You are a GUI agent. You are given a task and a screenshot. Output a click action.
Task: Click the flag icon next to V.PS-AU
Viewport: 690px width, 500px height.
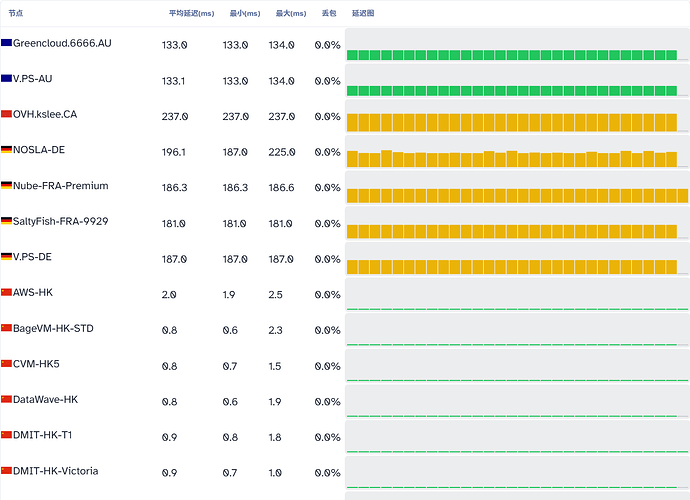[6, 78]
